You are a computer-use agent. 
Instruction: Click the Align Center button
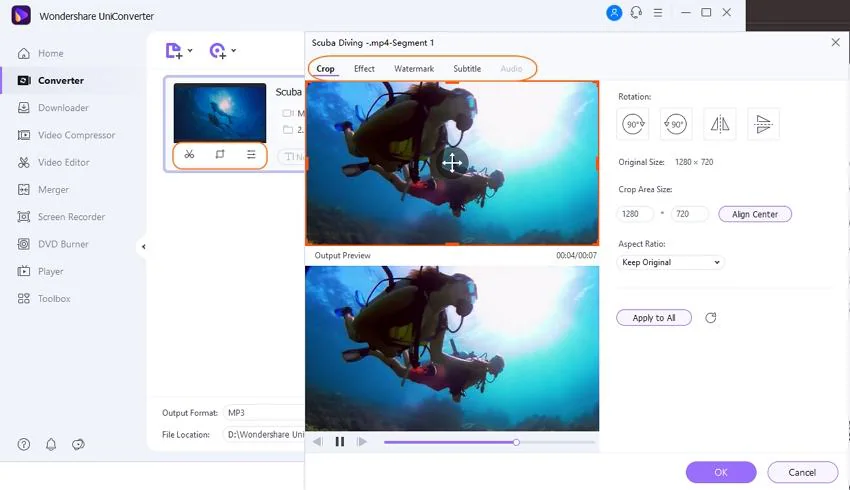click(755, 214)
